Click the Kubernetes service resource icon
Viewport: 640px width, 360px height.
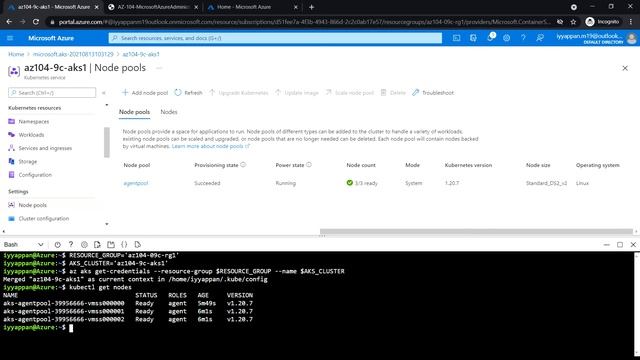point(14,71)
